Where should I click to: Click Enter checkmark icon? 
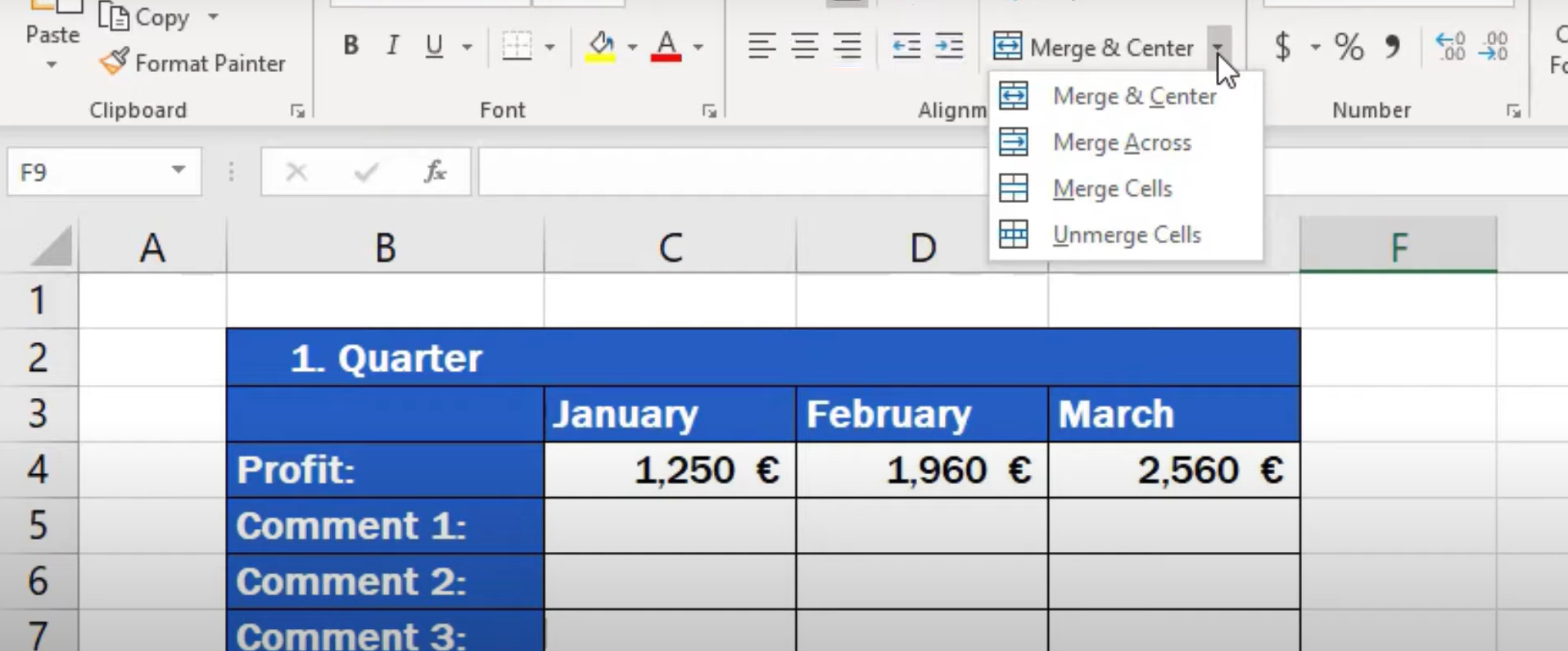point(366,172)
